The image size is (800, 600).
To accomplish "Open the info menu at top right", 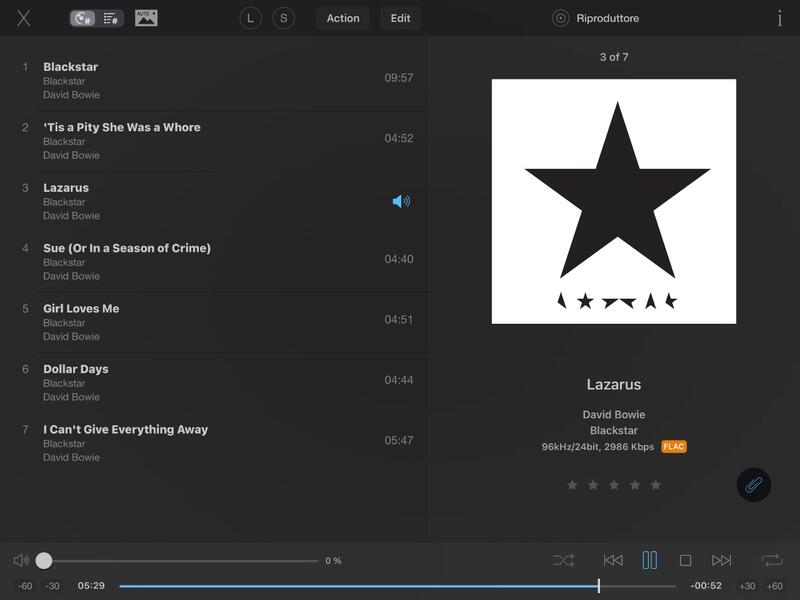I will pos(779,18).
